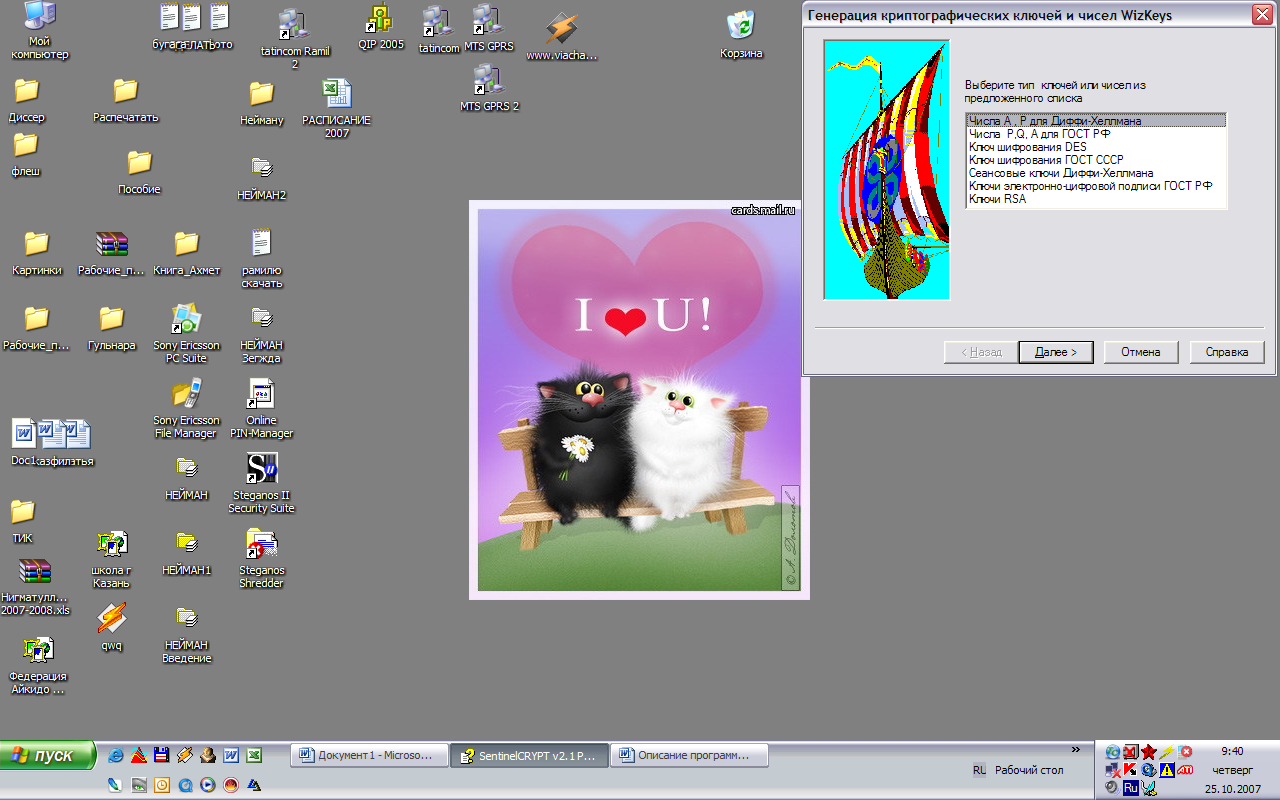Select the 'НЕЙМАН Введение' file icon
The height and width of the screenshot is (800, 1280).
186,634
